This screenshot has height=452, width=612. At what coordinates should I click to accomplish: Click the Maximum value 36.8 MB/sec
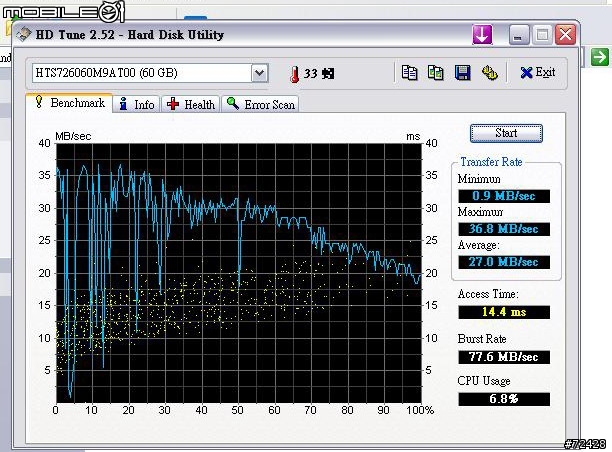coord(504,229)
